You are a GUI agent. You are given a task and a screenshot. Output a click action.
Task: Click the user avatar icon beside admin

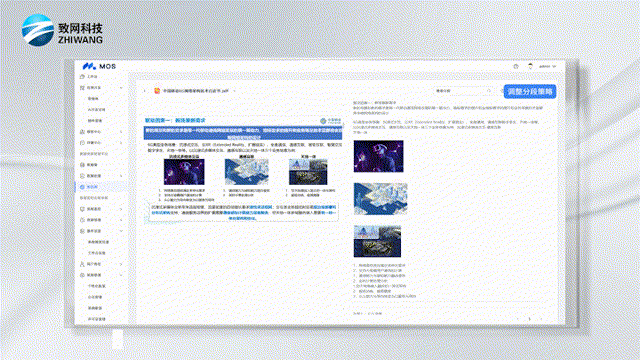coord(530,66)
